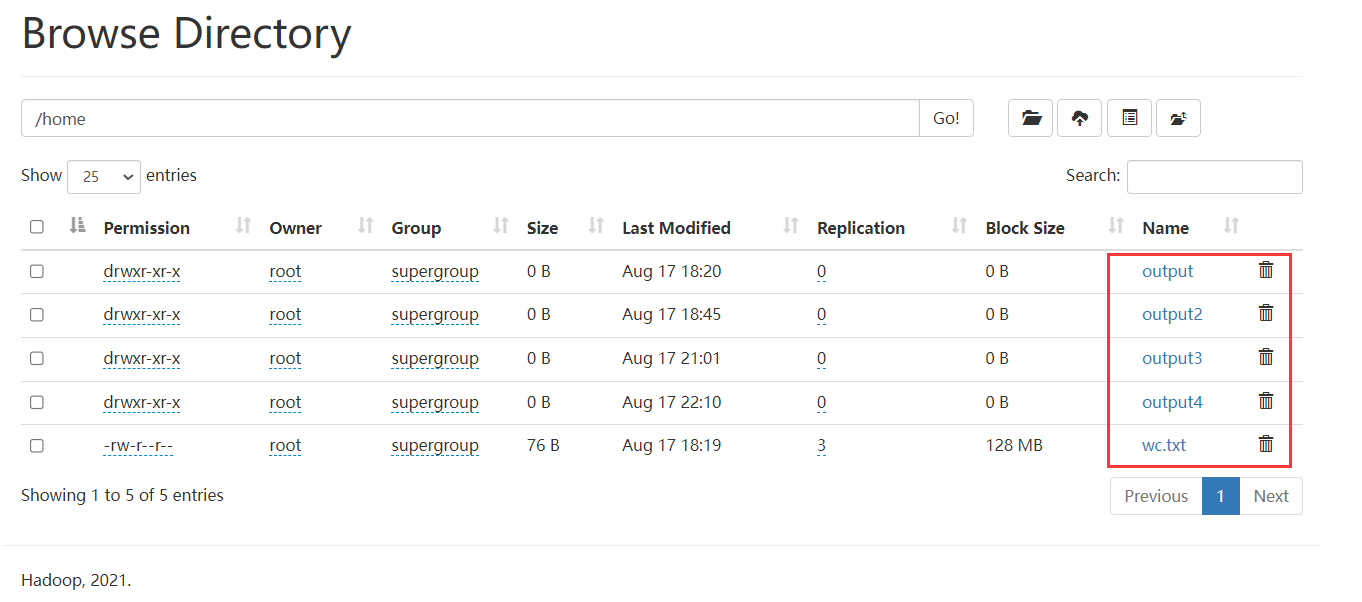Sort by the Permission column arrows
This screenshot has width=1362, height=602.
coord(243,227)
